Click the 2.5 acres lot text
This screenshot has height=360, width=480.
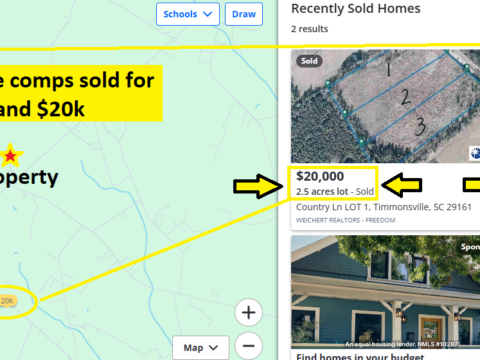(322, 192)
